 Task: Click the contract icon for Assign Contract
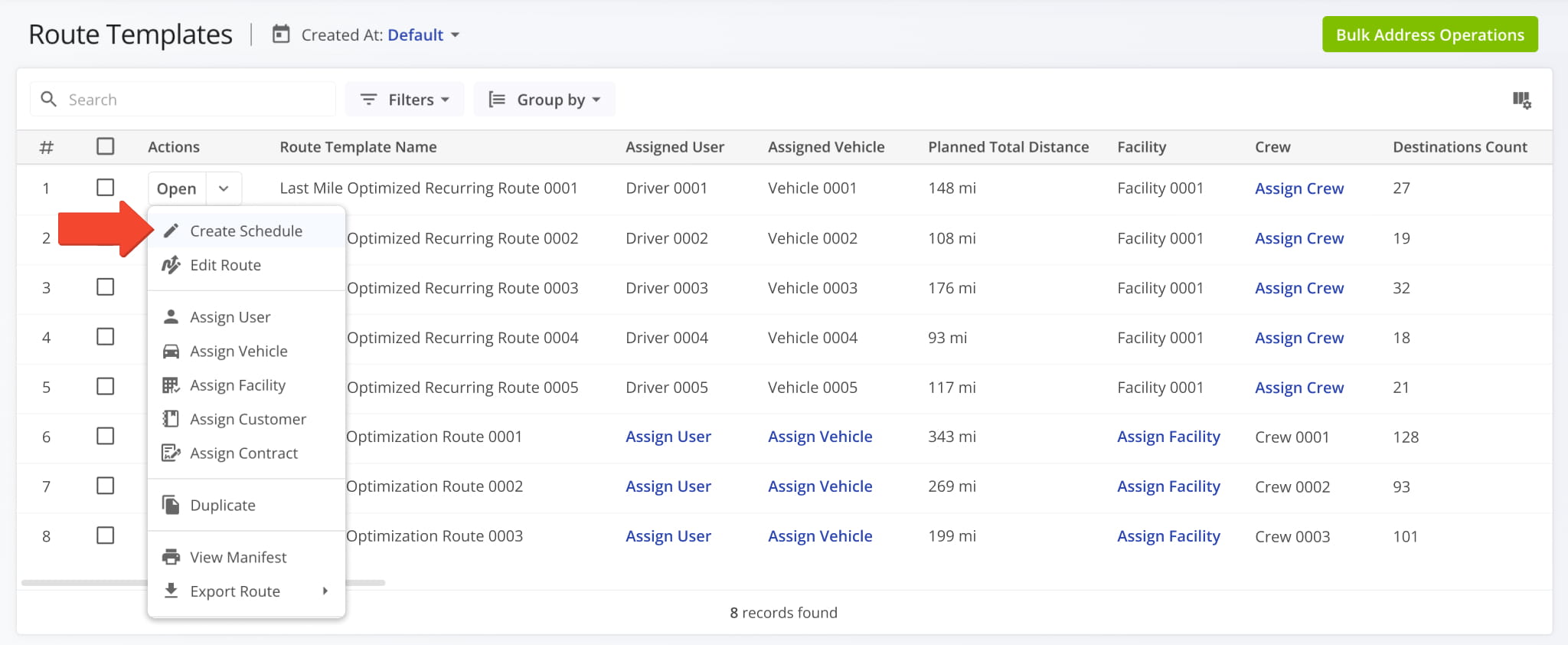click(x=171, y=453)
